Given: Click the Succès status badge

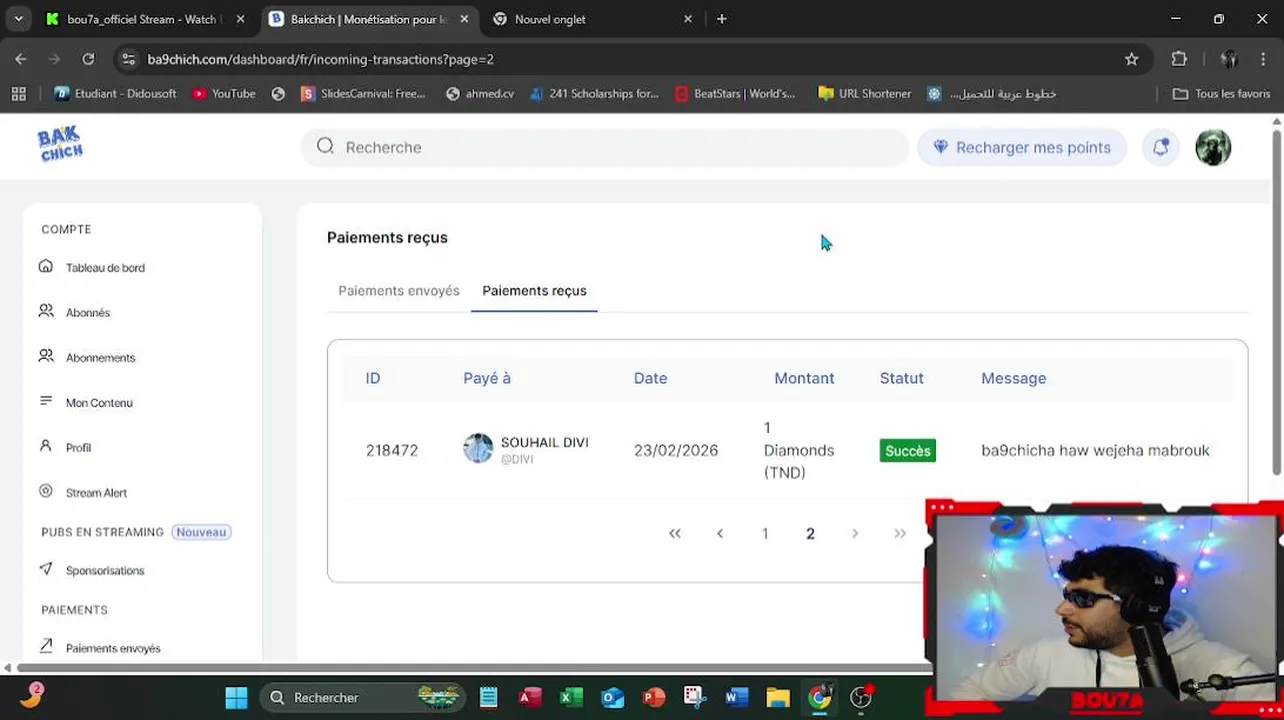Looking at the screenshot, I should click(x=908, y=451).
